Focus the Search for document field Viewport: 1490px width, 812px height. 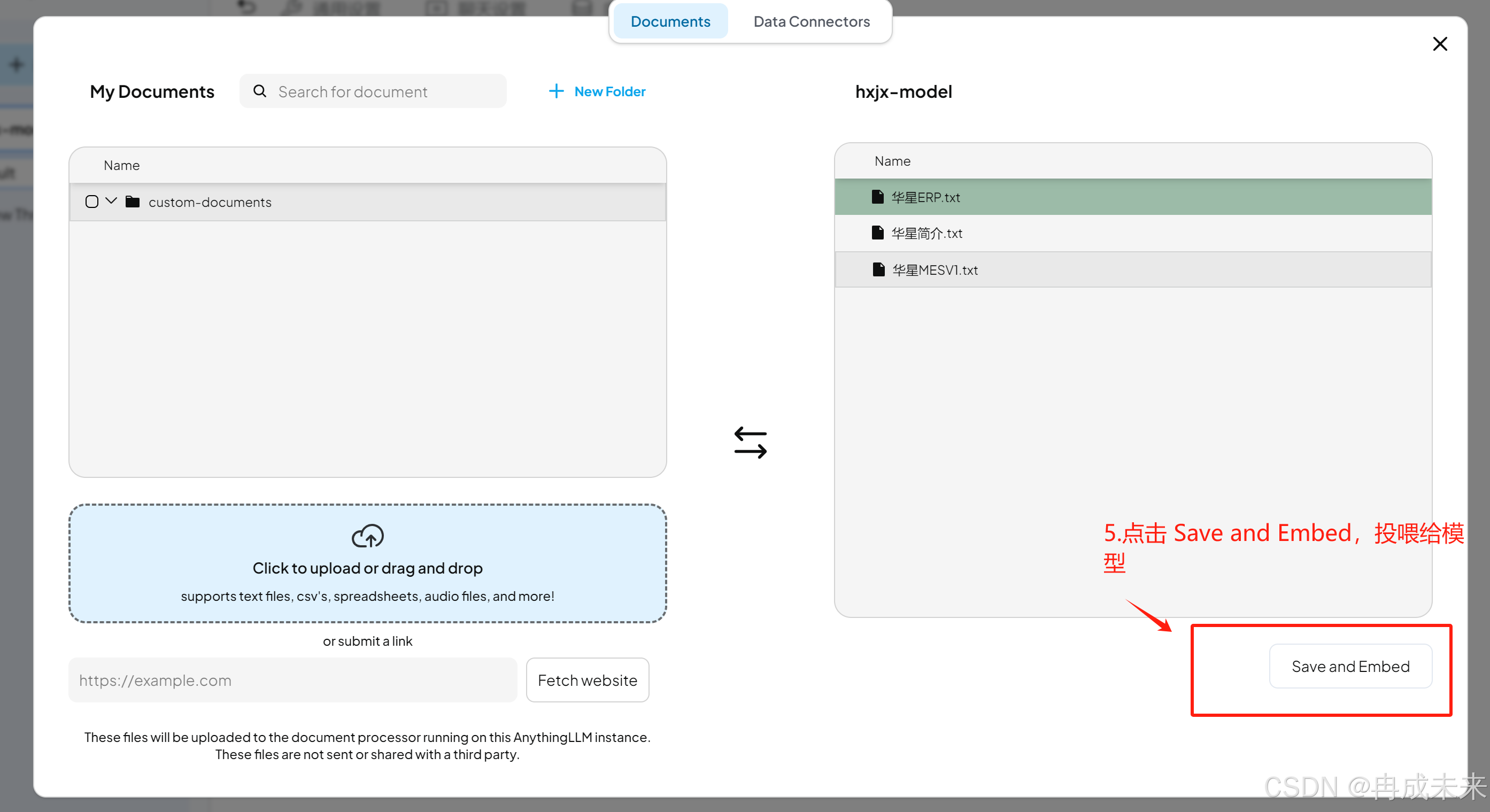(382, 91)
